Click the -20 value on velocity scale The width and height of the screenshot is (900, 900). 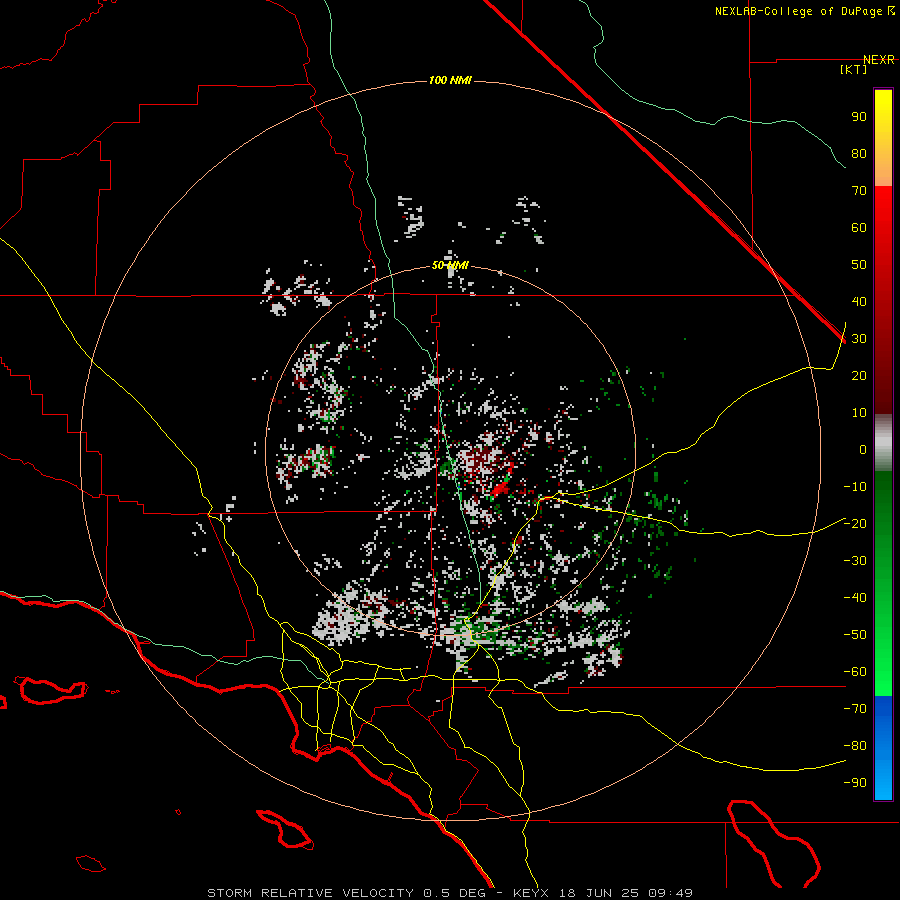tap(855, 523)
